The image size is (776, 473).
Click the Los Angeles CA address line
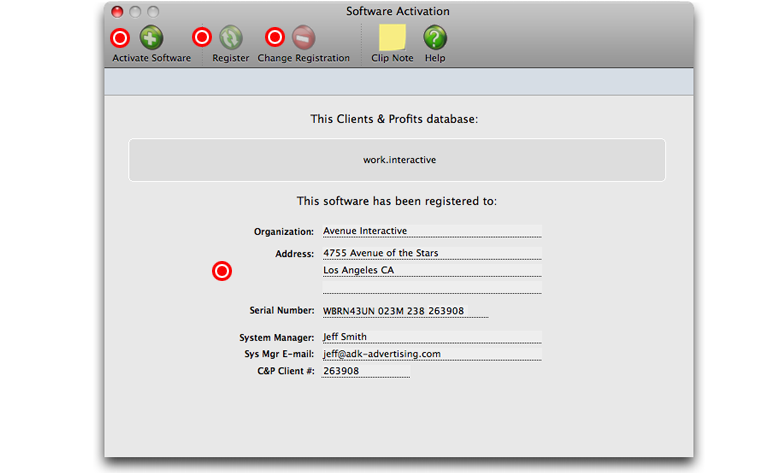(x=432, y=270)
